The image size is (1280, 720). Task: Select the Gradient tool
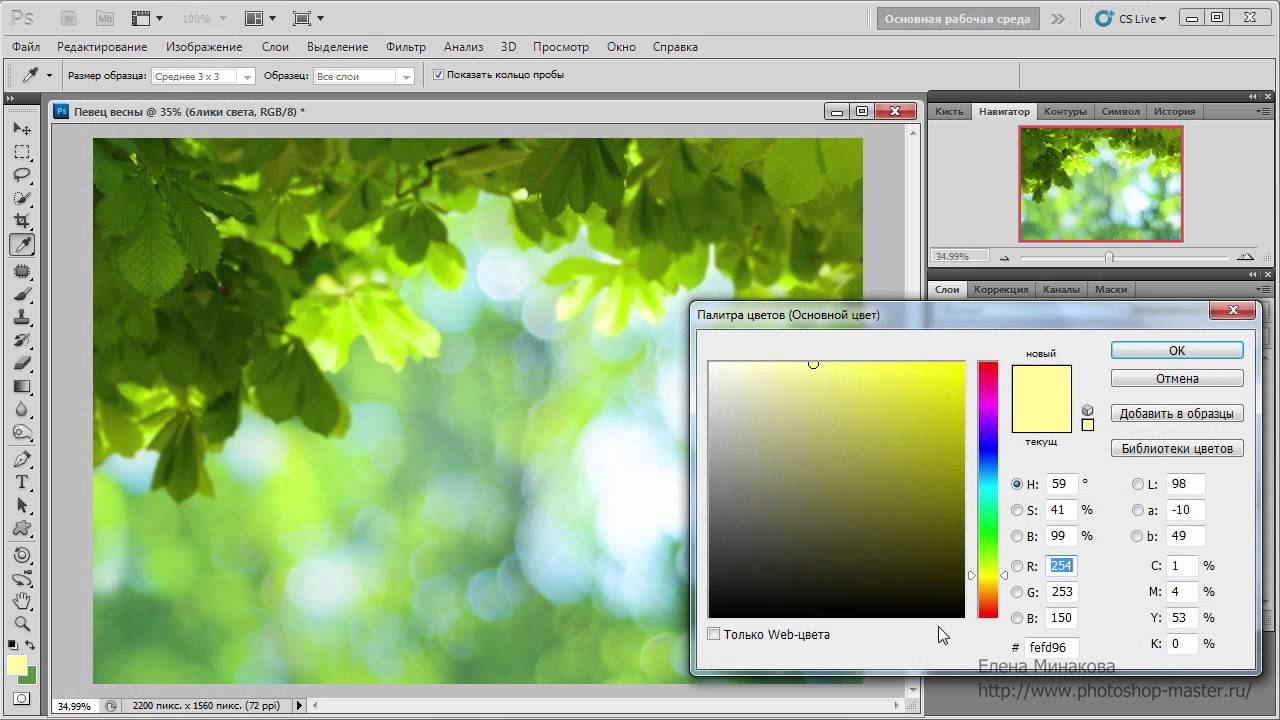[22, 387]
